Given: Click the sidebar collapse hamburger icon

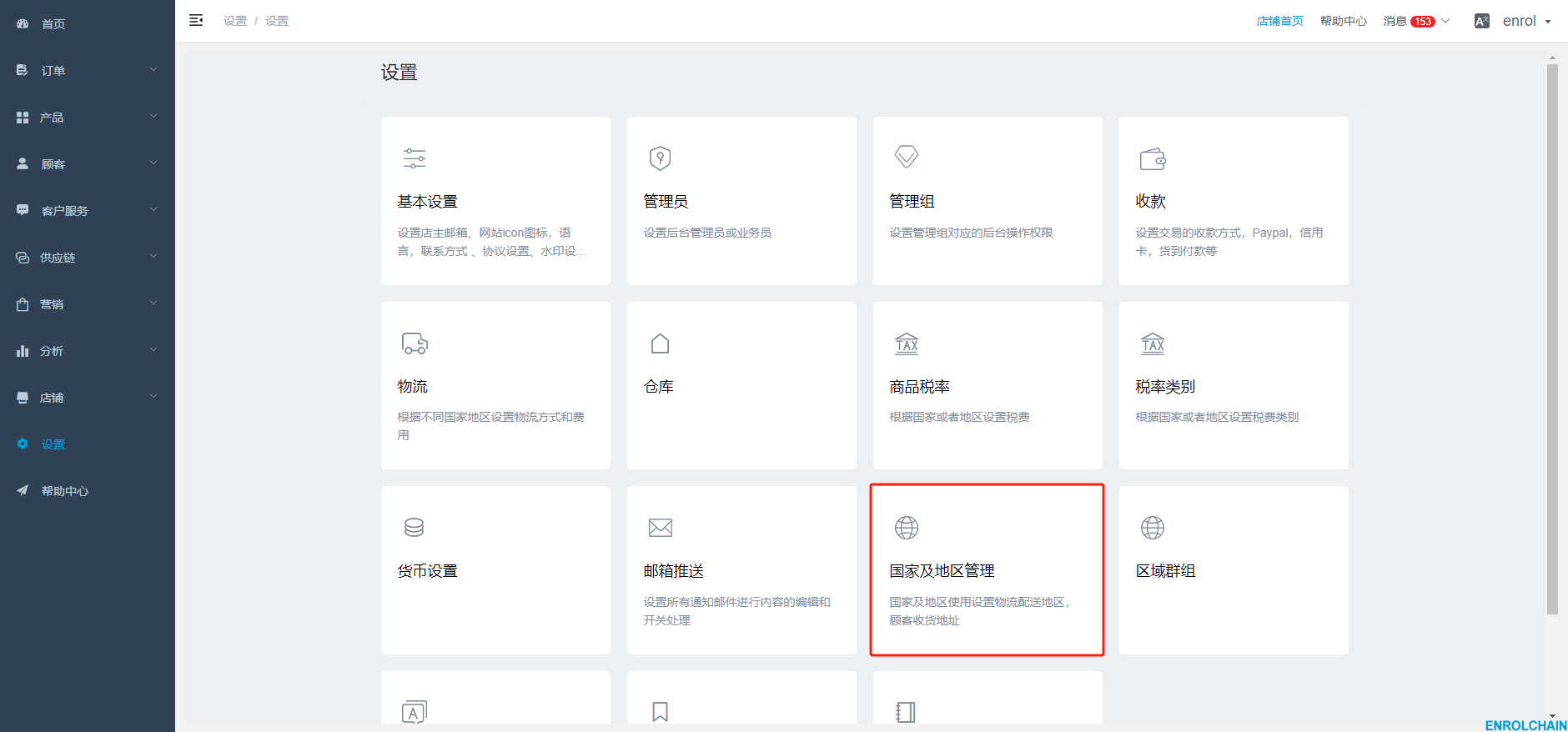Looking at the screenshot, I should point(196,20).
